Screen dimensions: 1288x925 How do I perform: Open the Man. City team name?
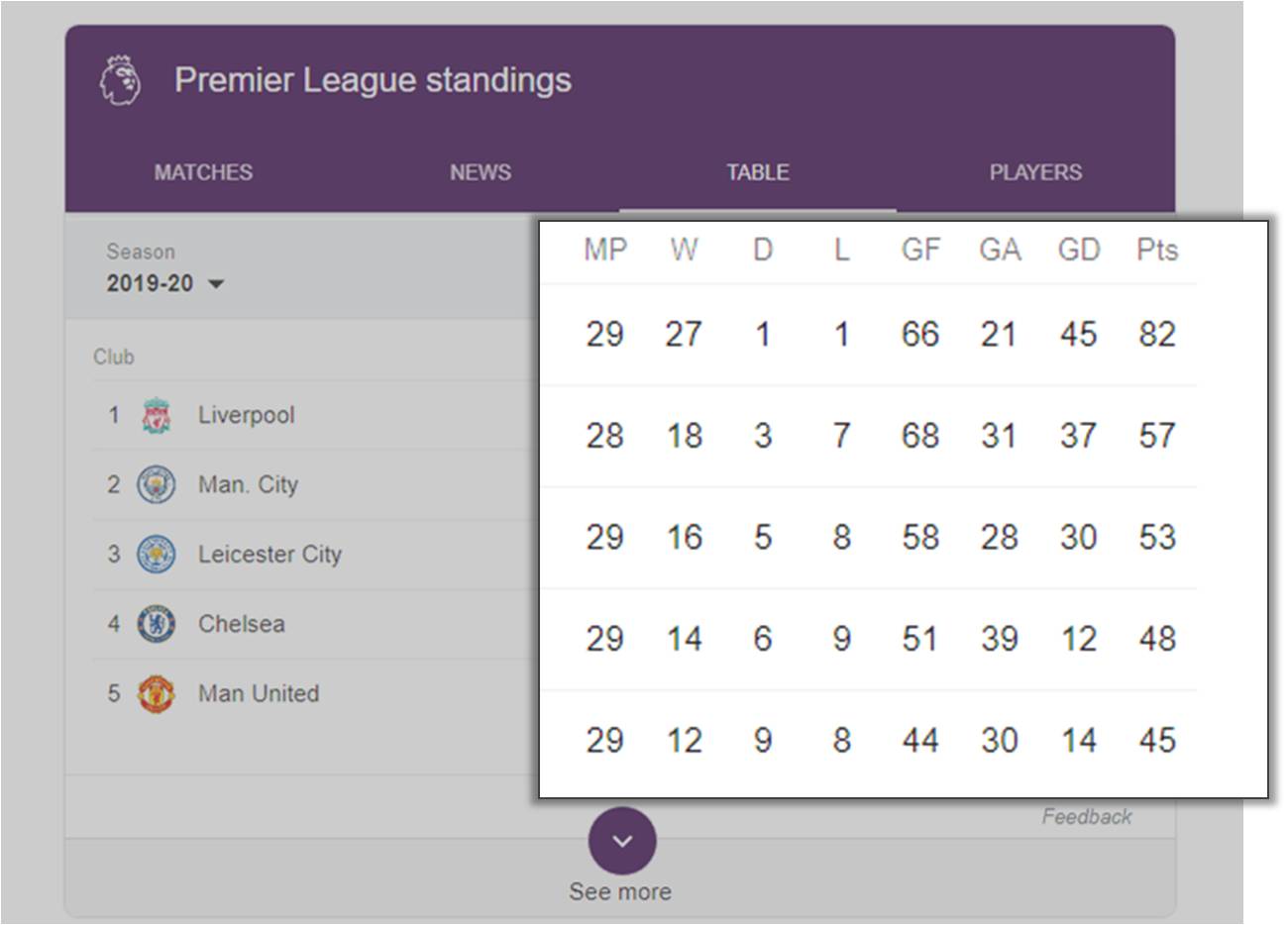pyautogui.click(x=248, y=484)
